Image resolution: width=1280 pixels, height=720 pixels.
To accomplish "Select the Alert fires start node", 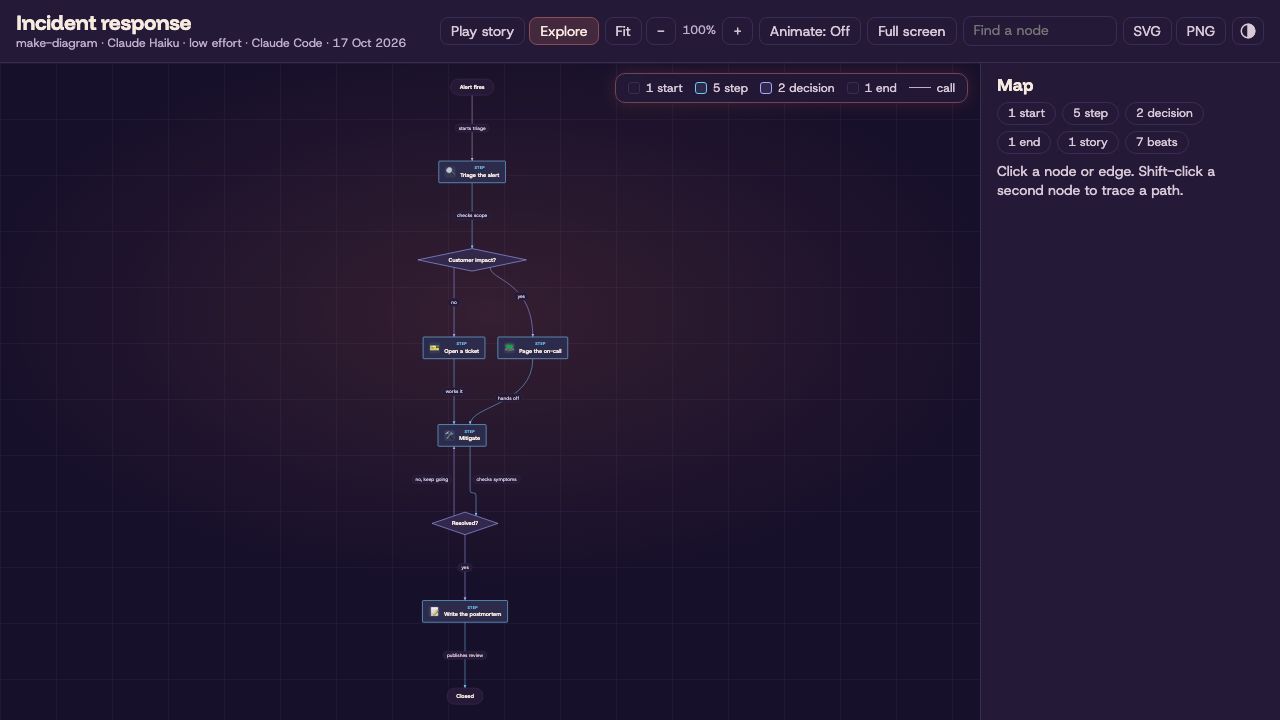I will pyautogui.click(x=472, y=87).
